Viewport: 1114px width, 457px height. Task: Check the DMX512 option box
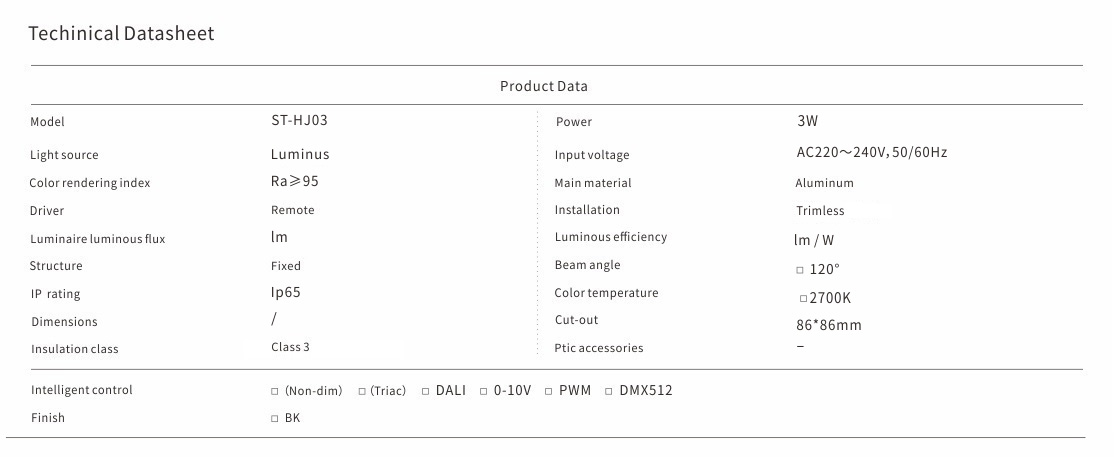pos(610,391)
